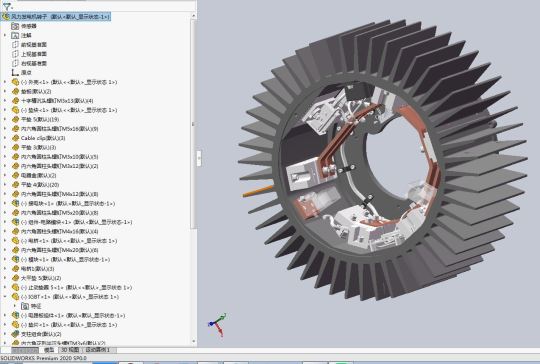Click the XYZ orientation triad

(217, 324)
